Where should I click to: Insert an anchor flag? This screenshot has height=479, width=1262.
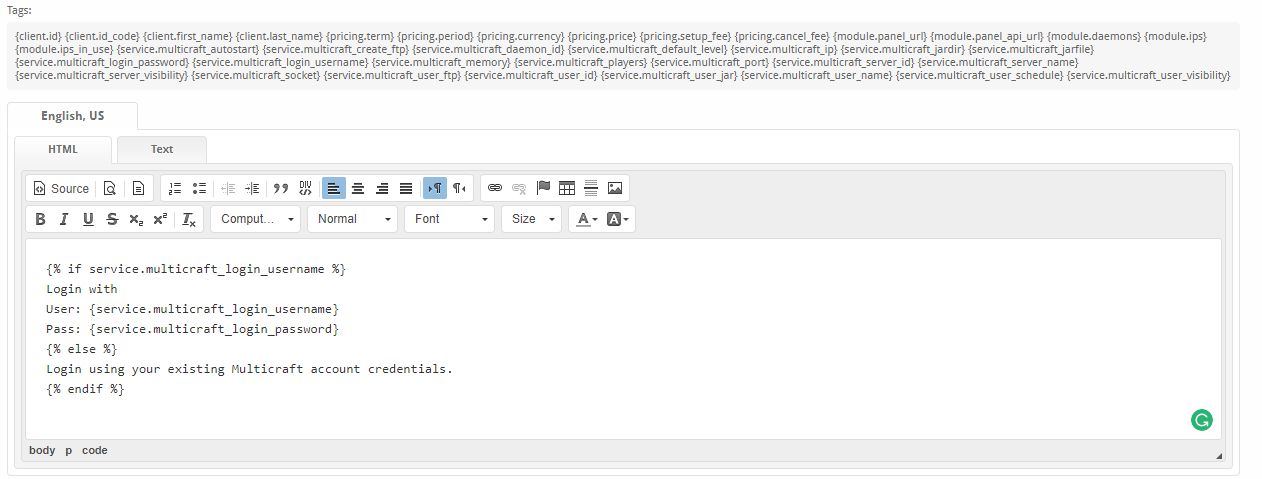point(543,188)
